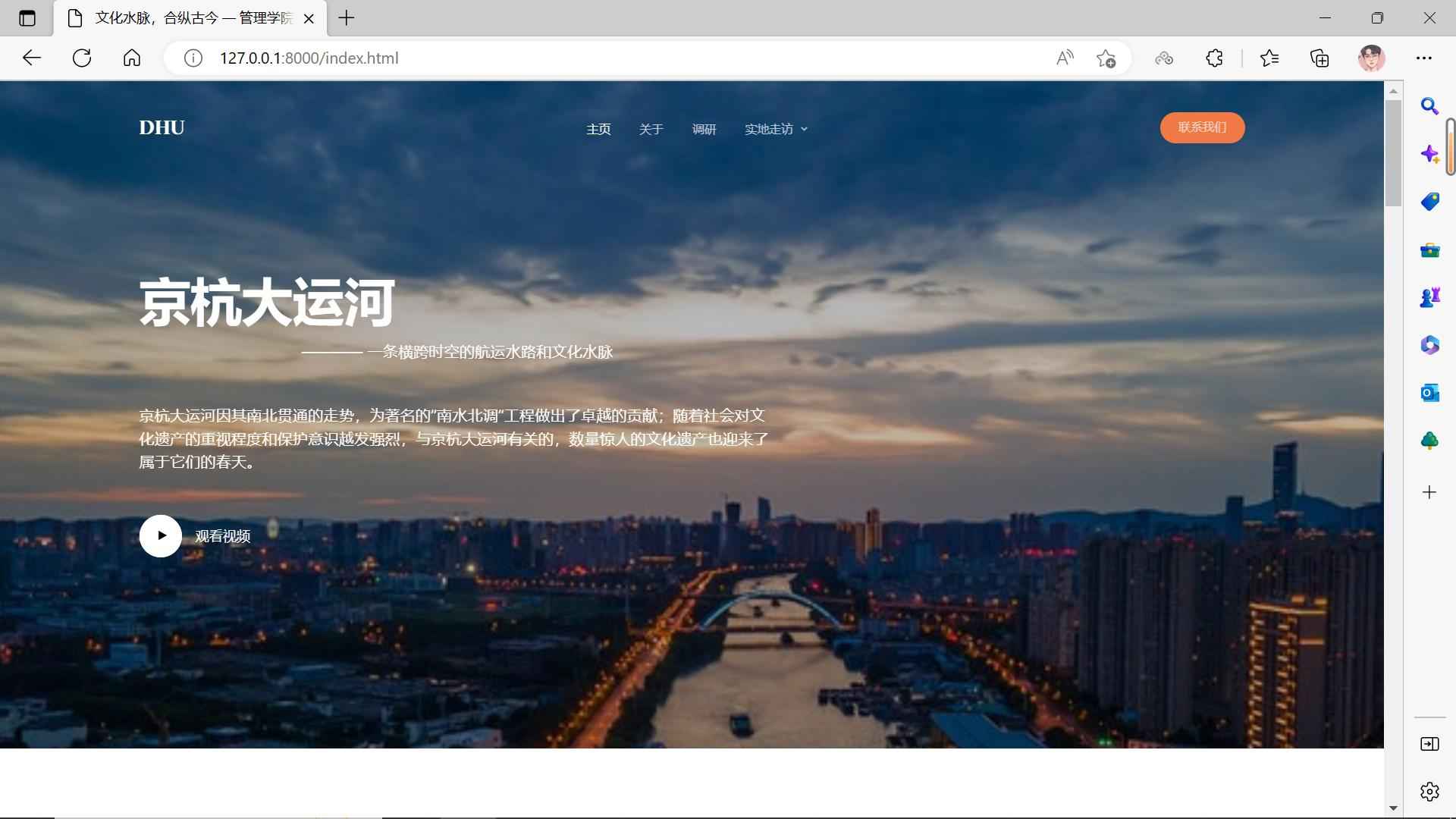Open Collections icon in toolbar

tap(1319, 58)
